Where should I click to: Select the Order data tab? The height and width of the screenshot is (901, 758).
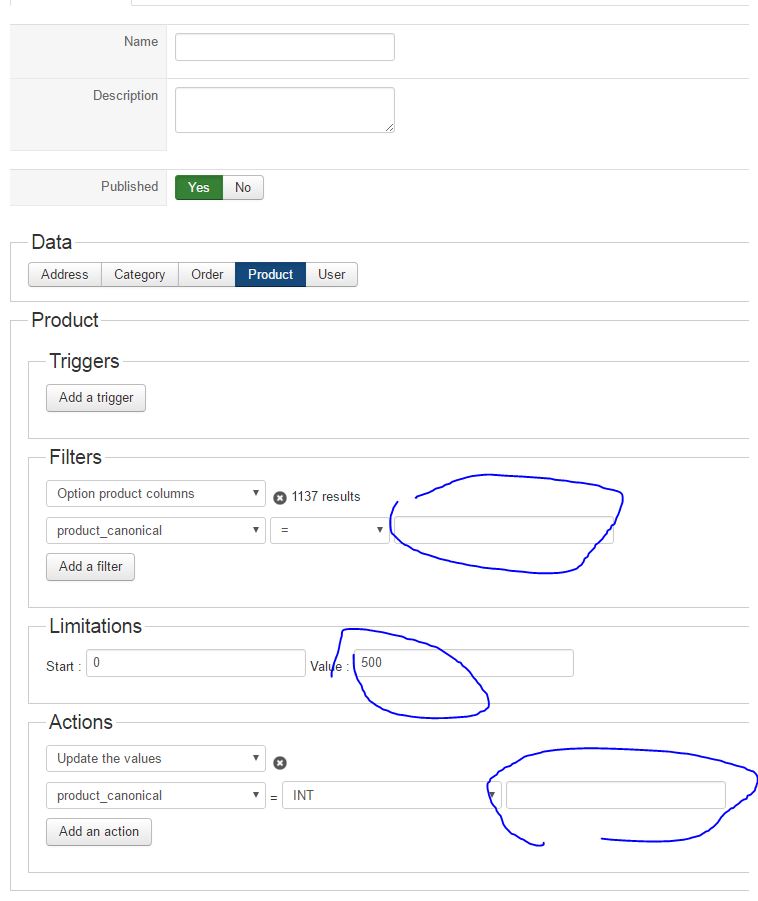[207, 274]
